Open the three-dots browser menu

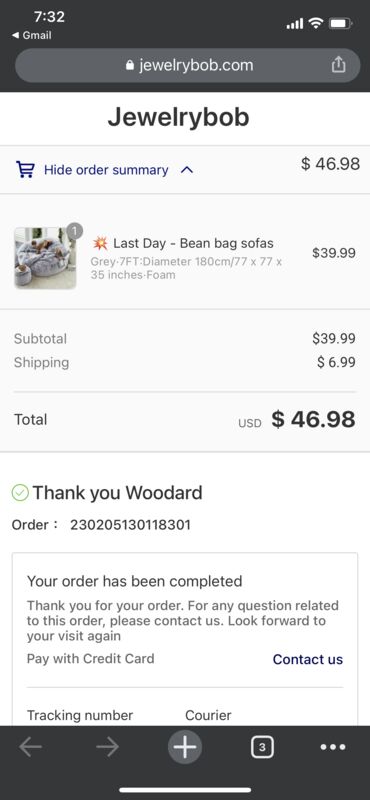[x=333, y=747]
